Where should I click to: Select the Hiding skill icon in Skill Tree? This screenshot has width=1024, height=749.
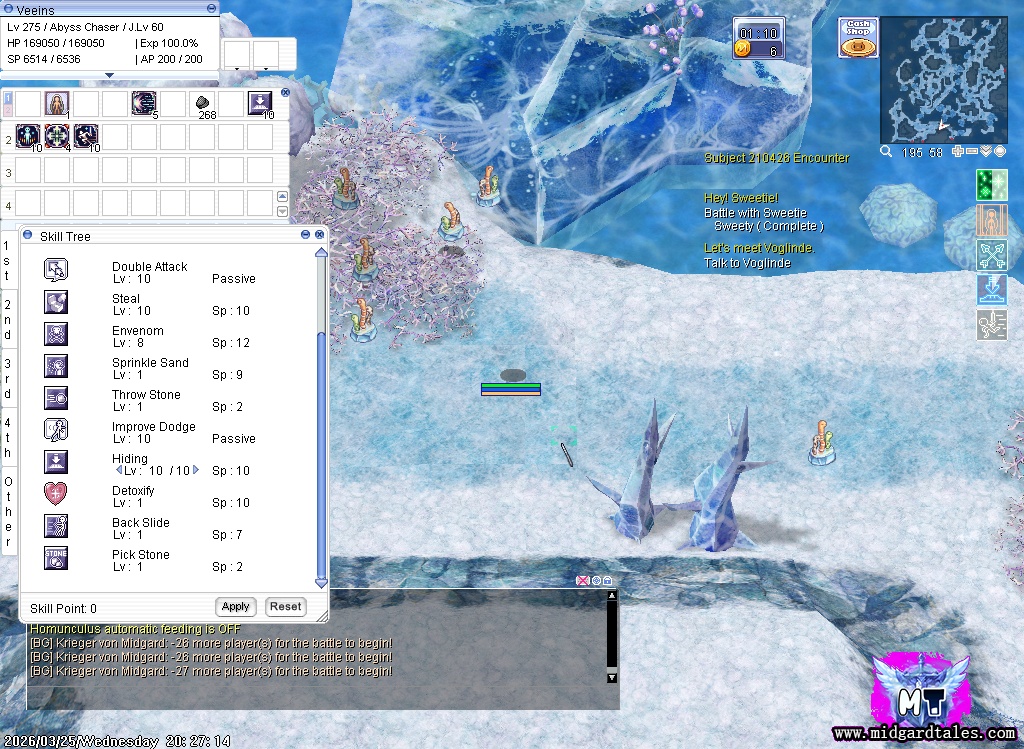point(56,462)
